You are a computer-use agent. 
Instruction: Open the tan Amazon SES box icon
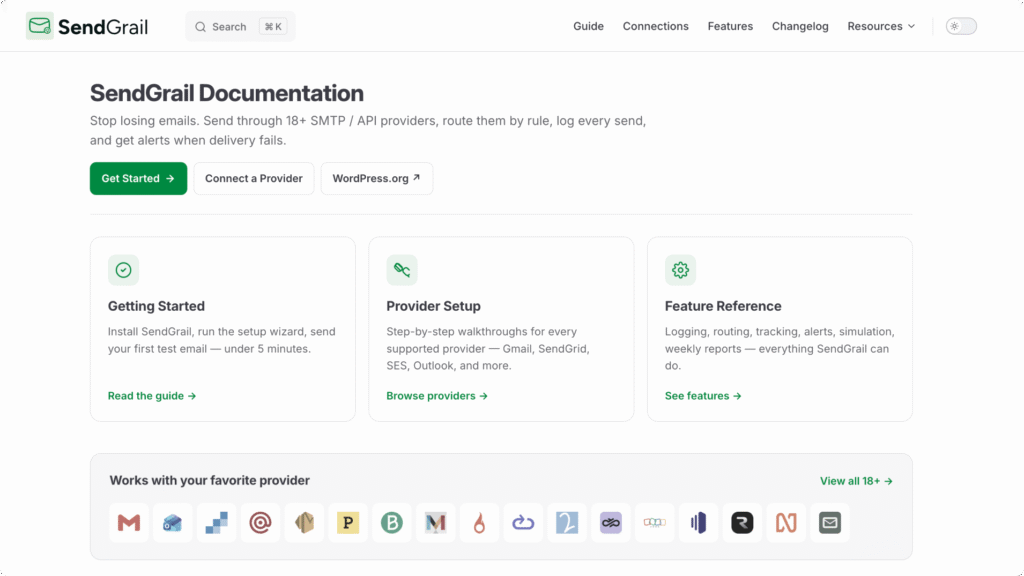pos(304,522)
